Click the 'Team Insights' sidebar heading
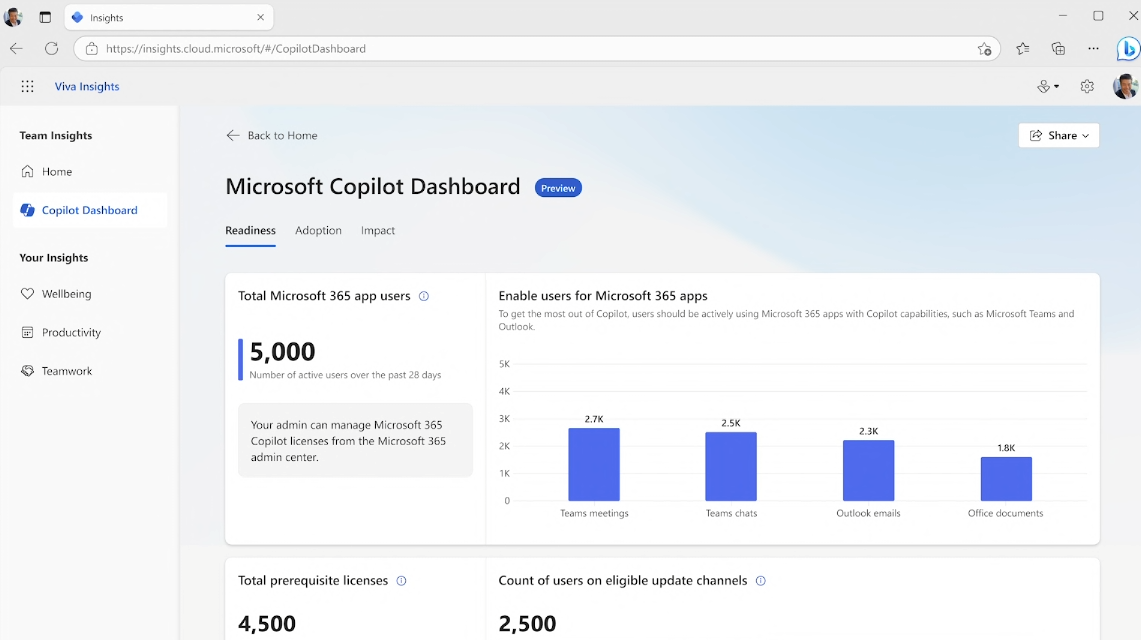Image resolution: width=1141 pixels, height=640 pixels. click(x=56, y=135)
